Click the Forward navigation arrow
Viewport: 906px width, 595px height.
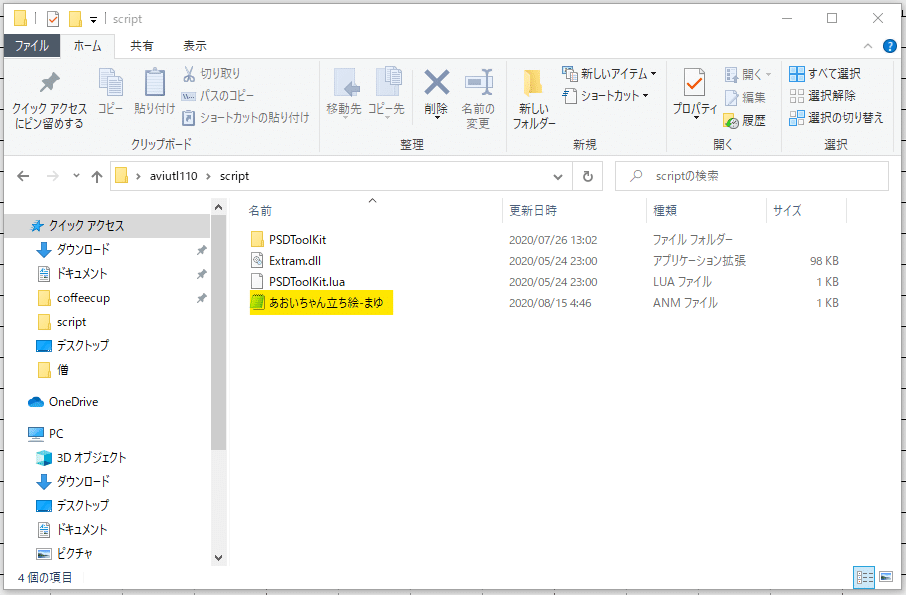tap(53, 176)
